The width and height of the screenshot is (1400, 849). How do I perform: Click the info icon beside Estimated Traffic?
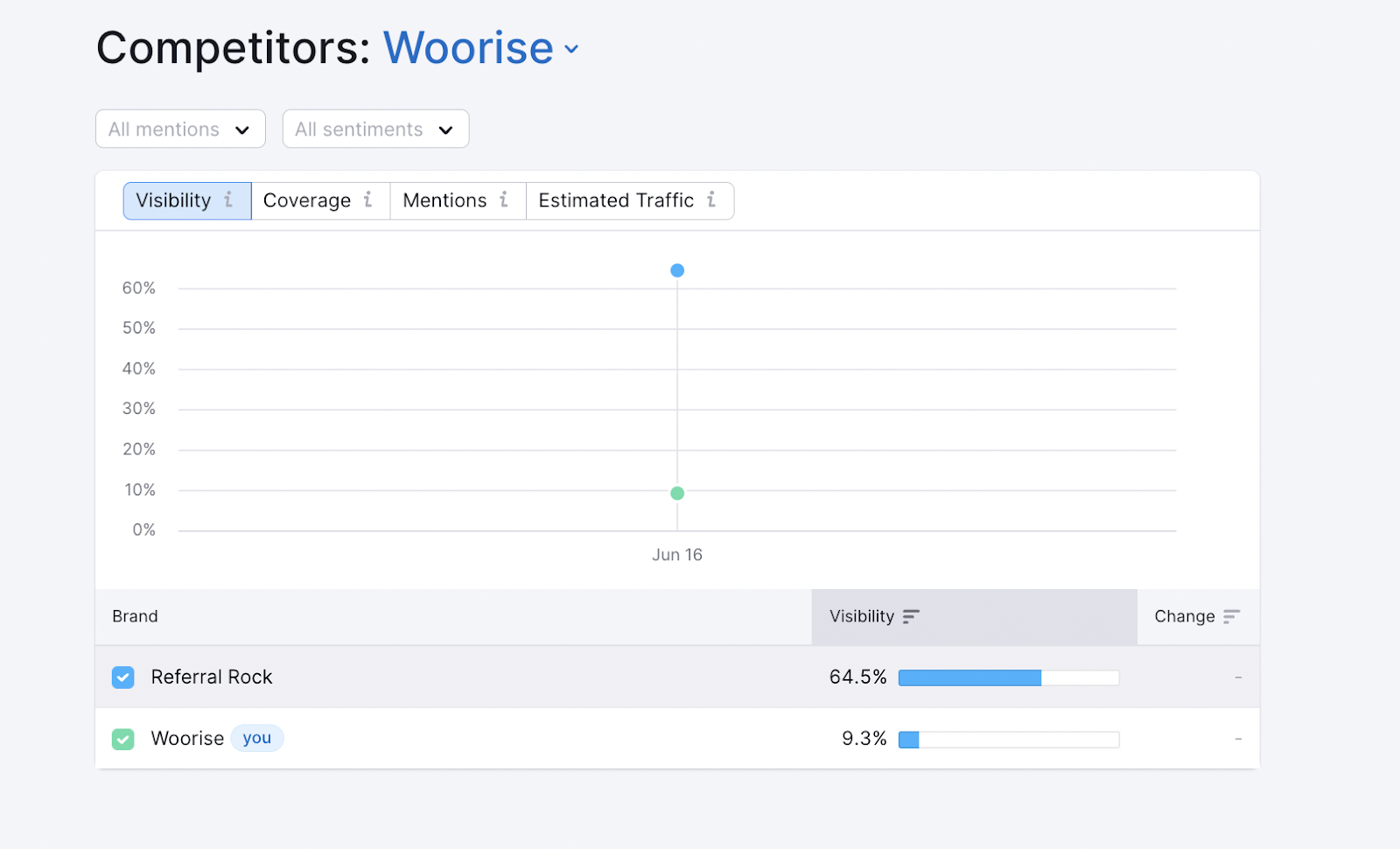pos(711,200)
